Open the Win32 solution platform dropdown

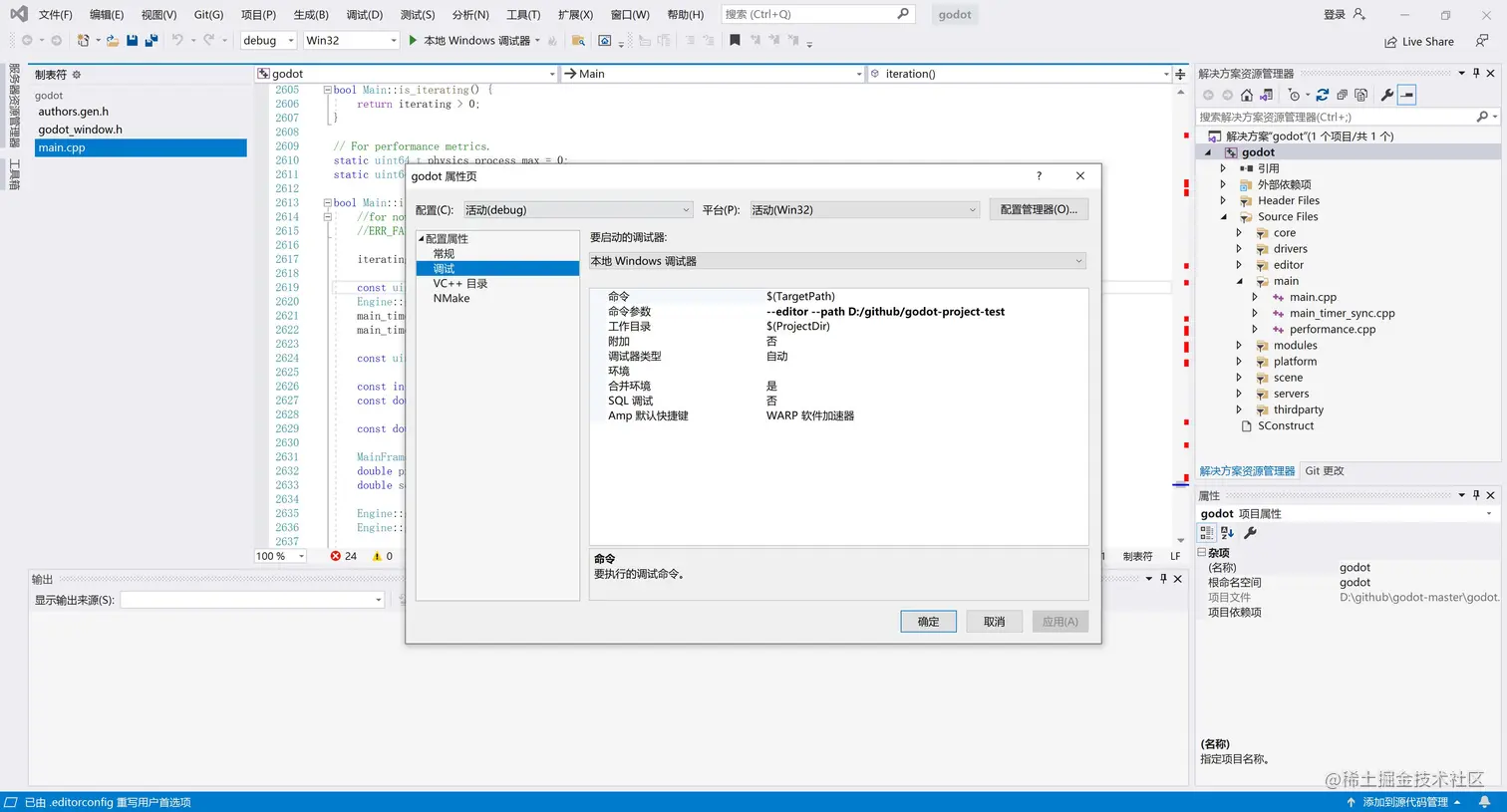(x=352, y=41)
